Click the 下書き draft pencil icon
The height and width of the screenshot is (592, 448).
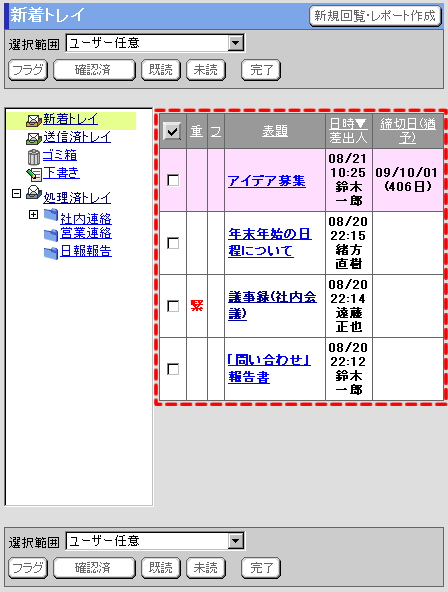click(x=34, y=174)
